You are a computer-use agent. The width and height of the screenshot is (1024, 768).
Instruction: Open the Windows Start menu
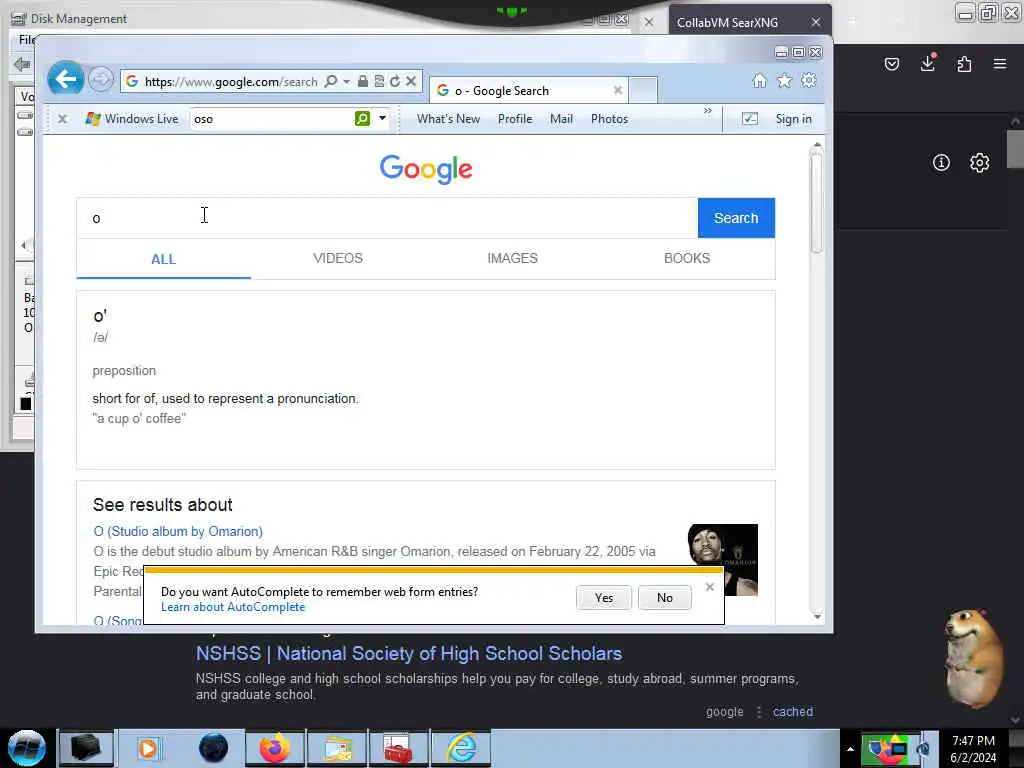26,748
